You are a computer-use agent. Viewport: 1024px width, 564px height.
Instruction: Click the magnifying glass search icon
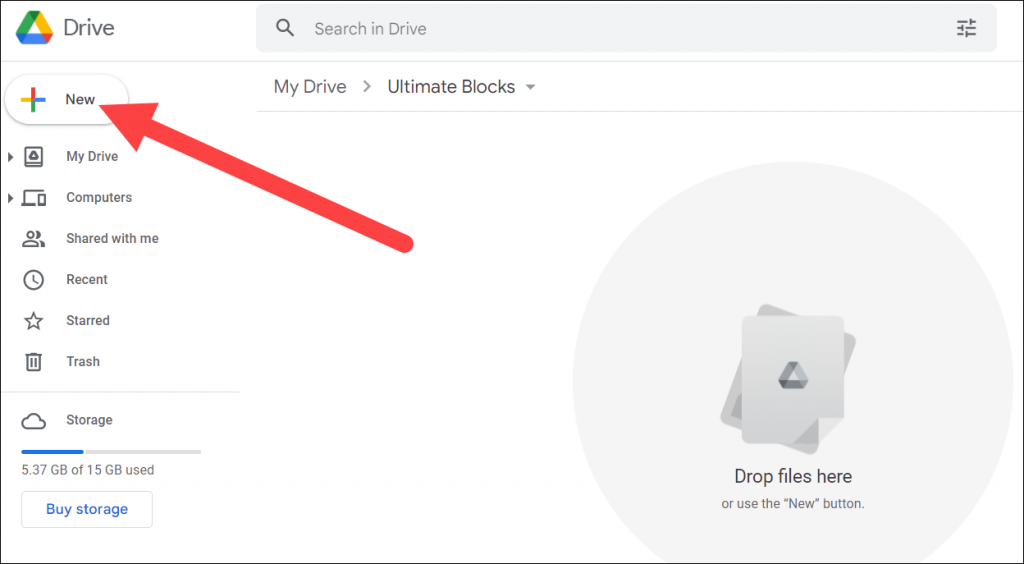[x=286, y=28]
